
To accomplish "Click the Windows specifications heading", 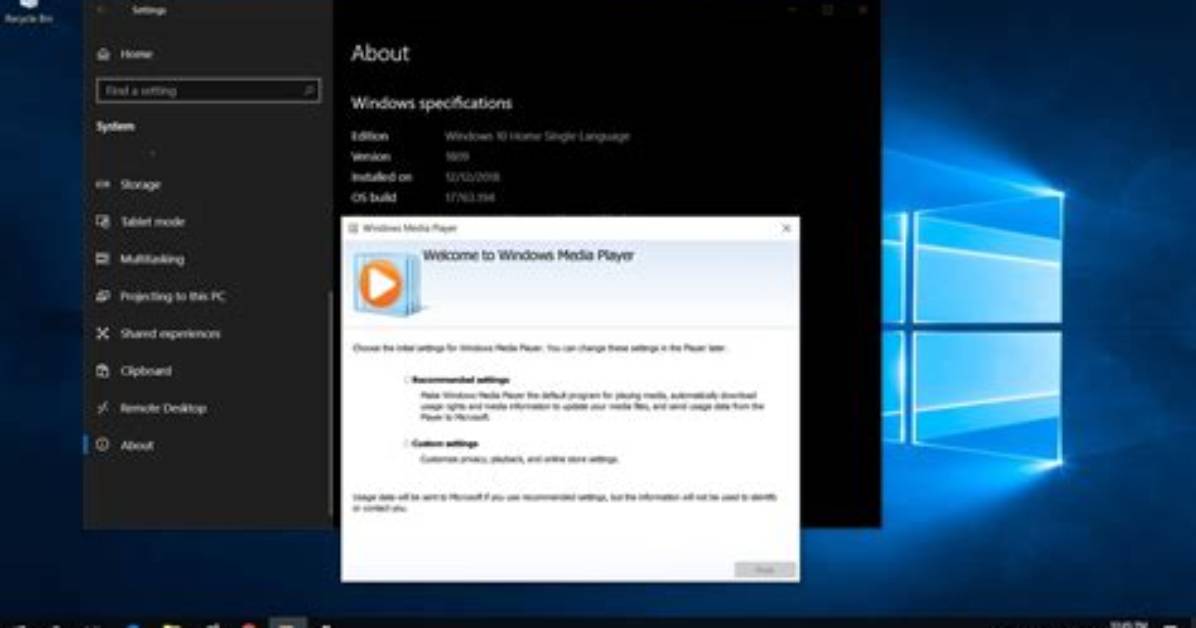I will 432,104.
